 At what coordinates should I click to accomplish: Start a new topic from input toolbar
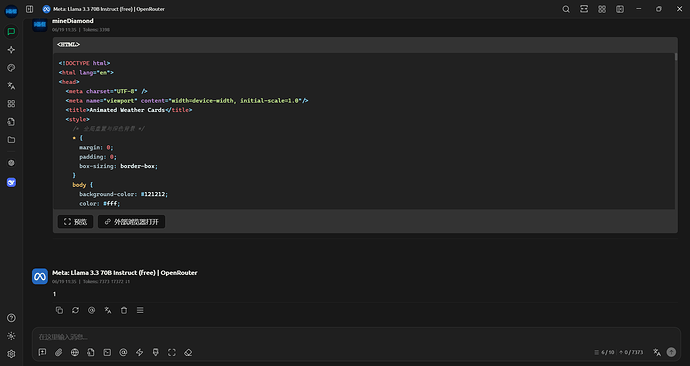pyautogui.click(x=42, y=352)
